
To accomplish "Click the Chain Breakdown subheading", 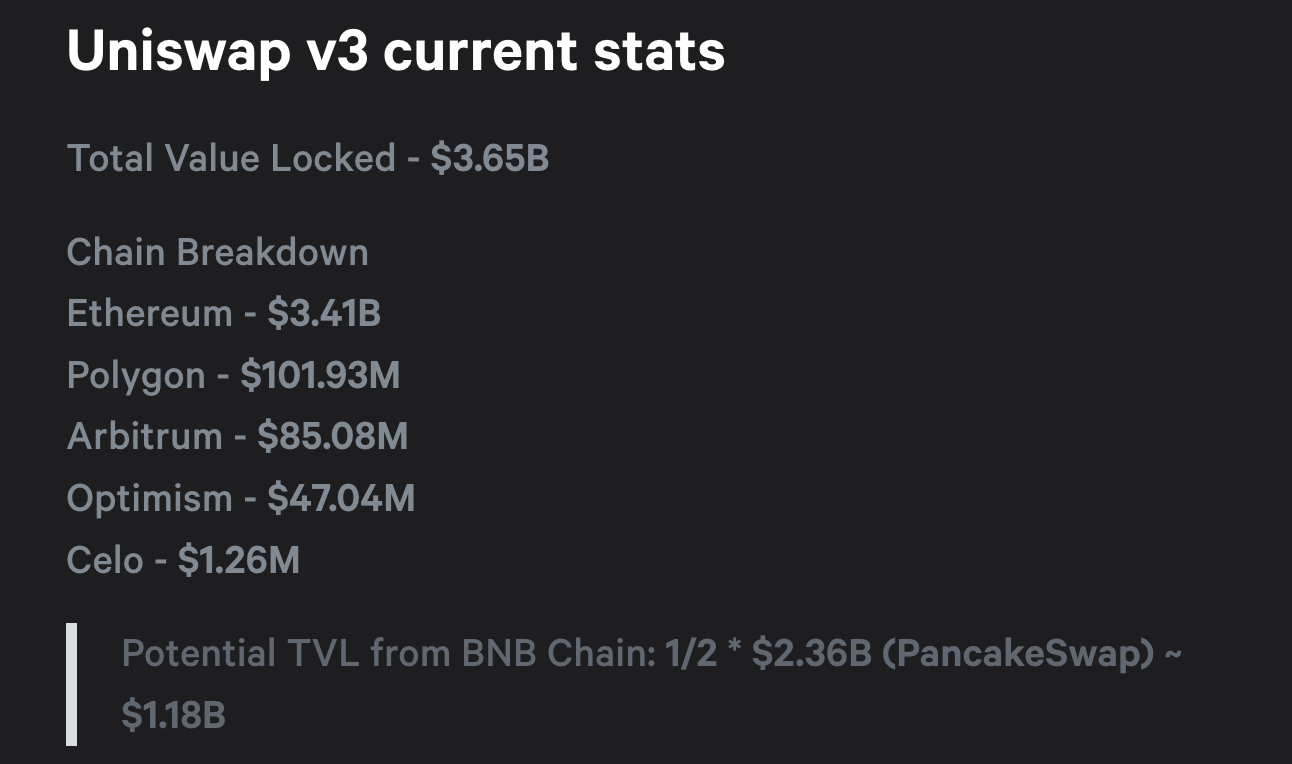I will coord(218,252).
